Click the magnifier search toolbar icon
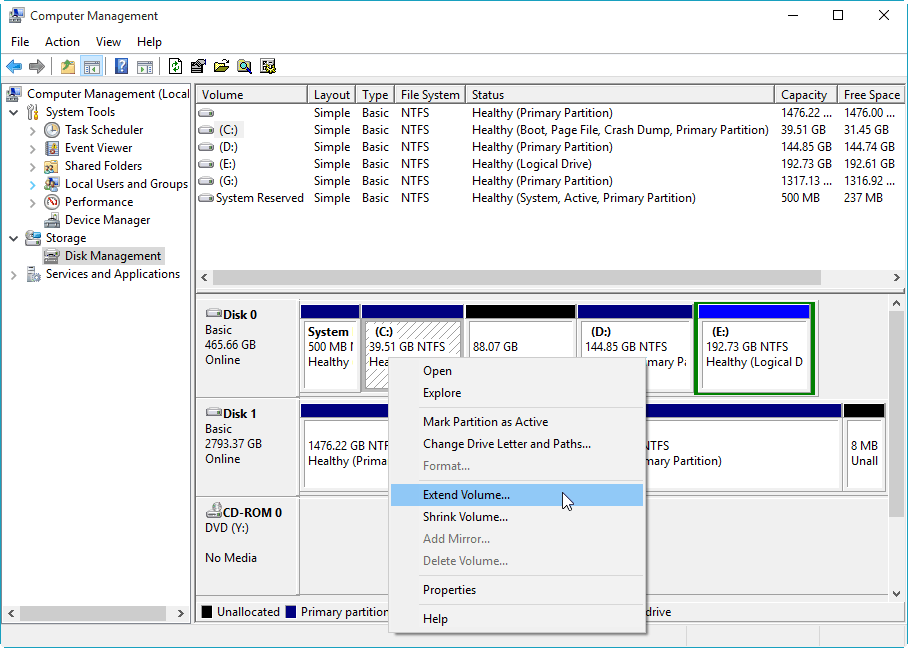 pyautogui.click(x=245, y=66)
